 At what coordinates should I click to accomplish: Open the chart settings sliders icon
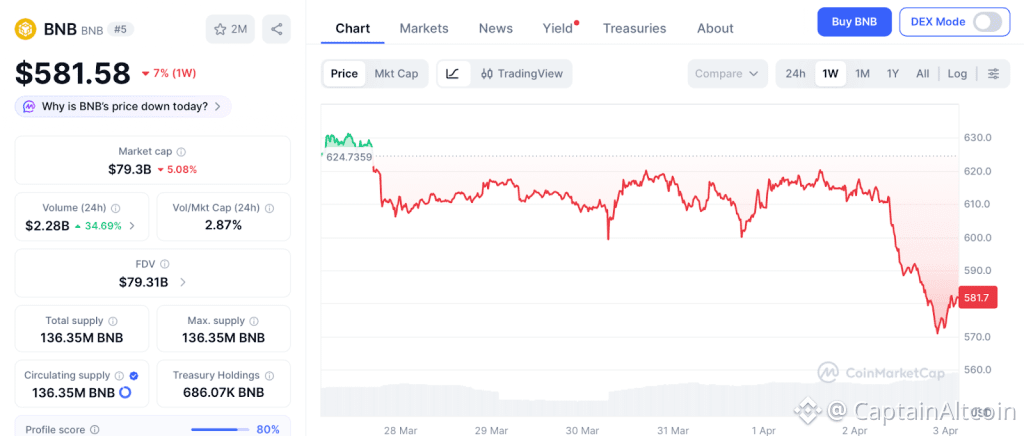(x=993, y=74)
